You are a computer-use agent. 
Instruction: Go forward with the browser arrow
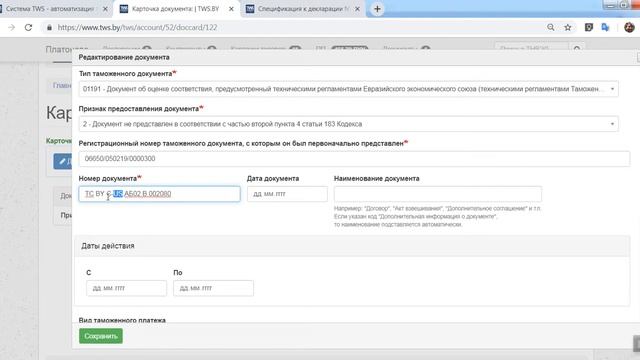point(11,27)
